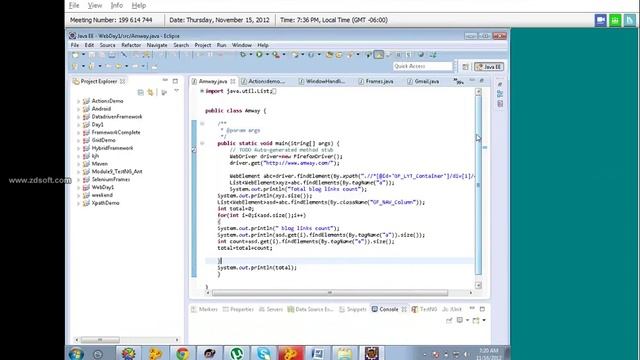Image resolution: width=640 pixels, height=360 pixels.
Task: Switch to the JUnit view tab
Action: click(x=452, y=309)
